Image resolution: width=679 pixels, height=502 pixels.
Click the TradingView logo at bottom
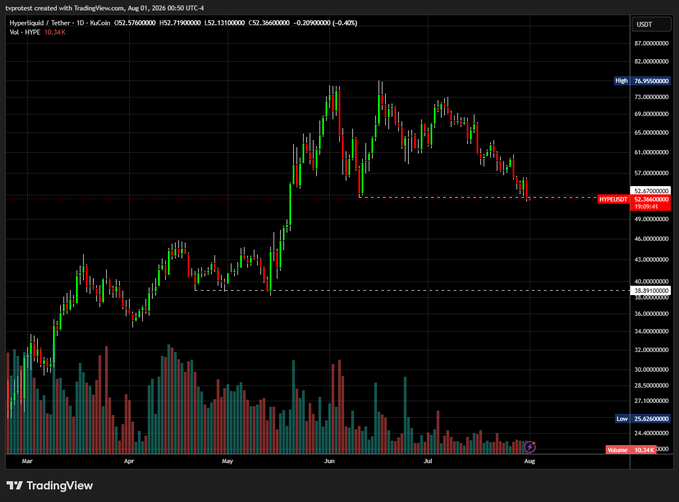pos(50,486)
